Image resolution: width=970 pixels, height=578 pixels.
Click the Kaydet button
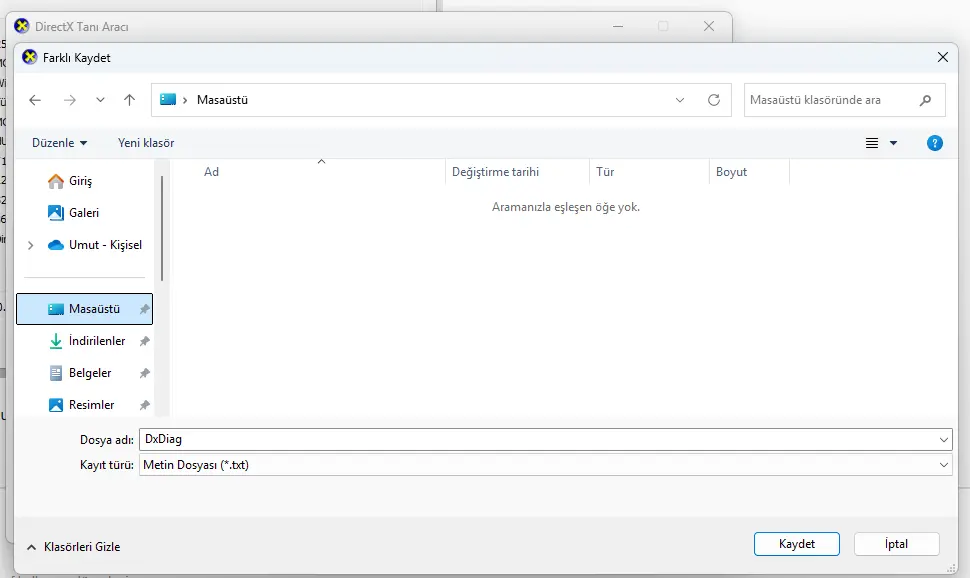coord(797,544)
